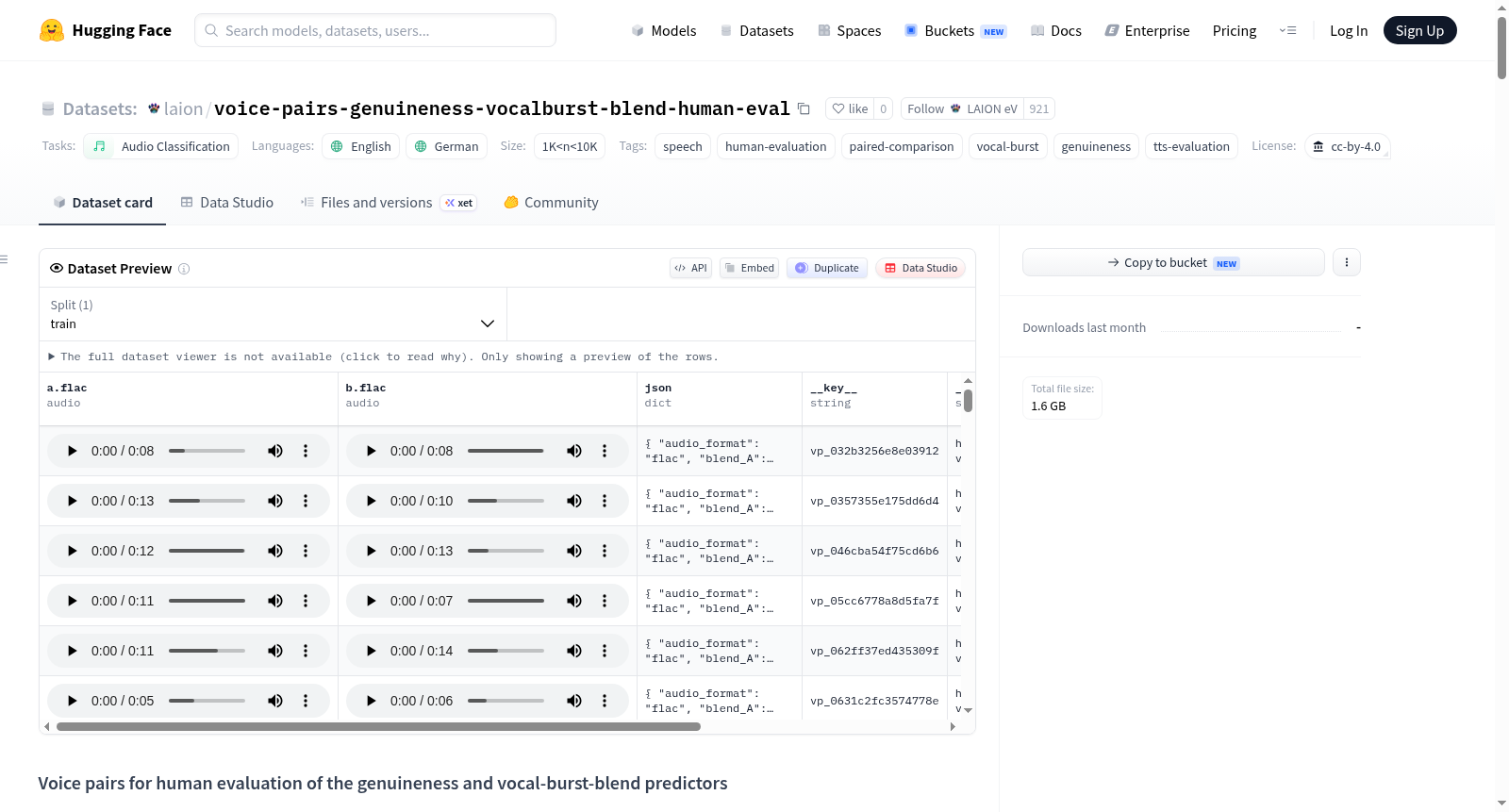The height and width of the screenshot is (812, 1509).
Task: Open the Community tab
Action: tap(552, 203)
